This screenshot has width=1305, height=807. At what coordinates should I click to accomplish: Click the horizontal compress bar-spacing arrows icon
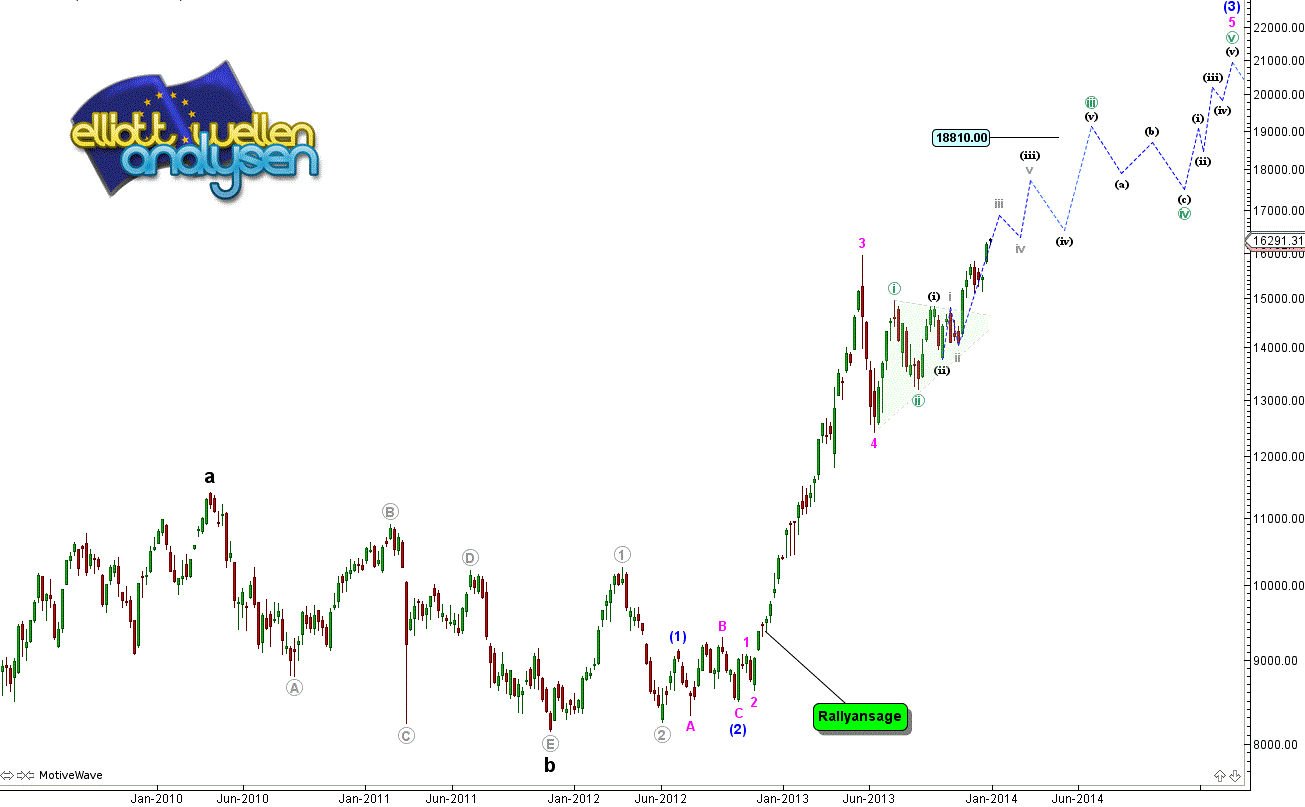tap(26, 775)
